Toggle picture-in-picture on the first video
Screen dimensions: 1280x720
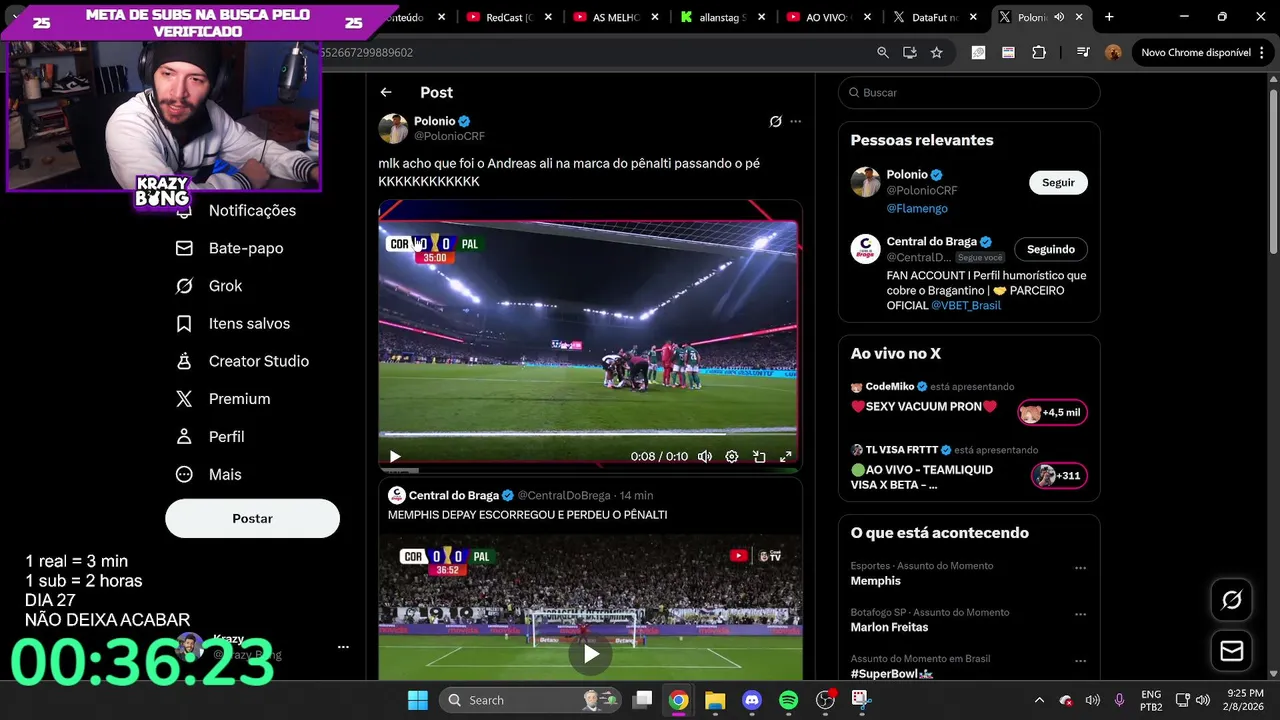759,456
